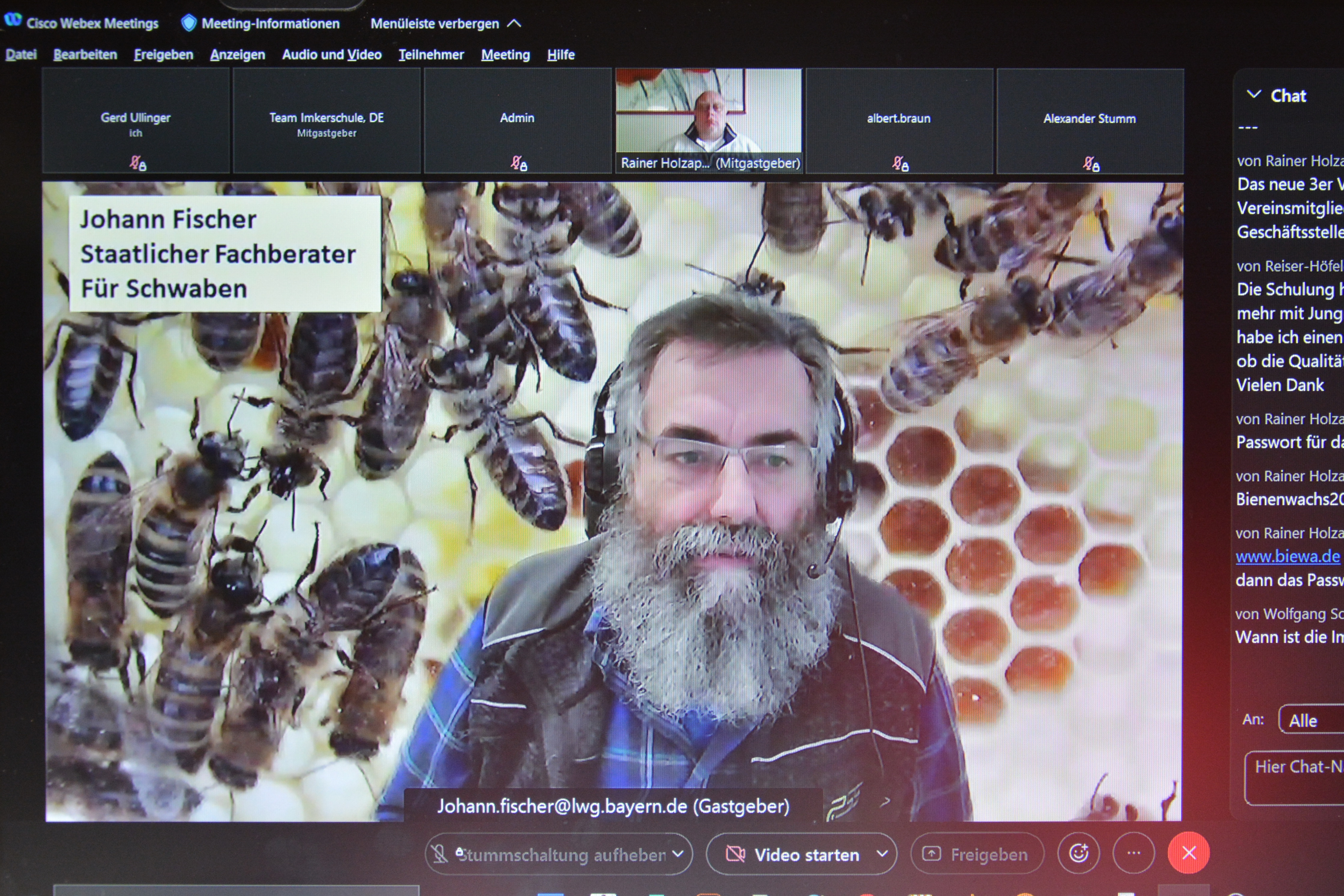This screenshot has height=896, width=1344.
Task: Click the Cisco Webex Meetings logo icon
Action: (x=13, y=20)
